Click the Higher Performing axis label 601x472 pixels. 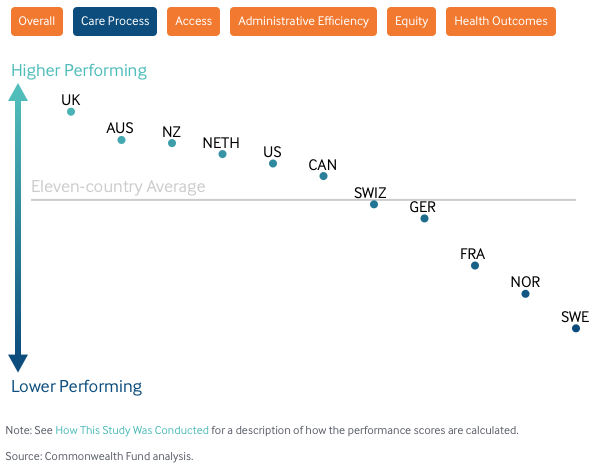79,71
